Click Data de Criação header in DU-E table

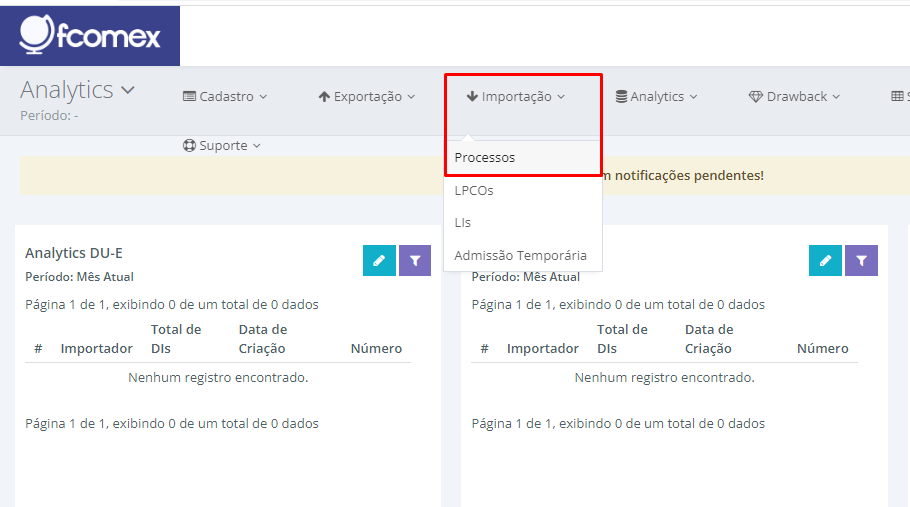(x=262, y=339)
